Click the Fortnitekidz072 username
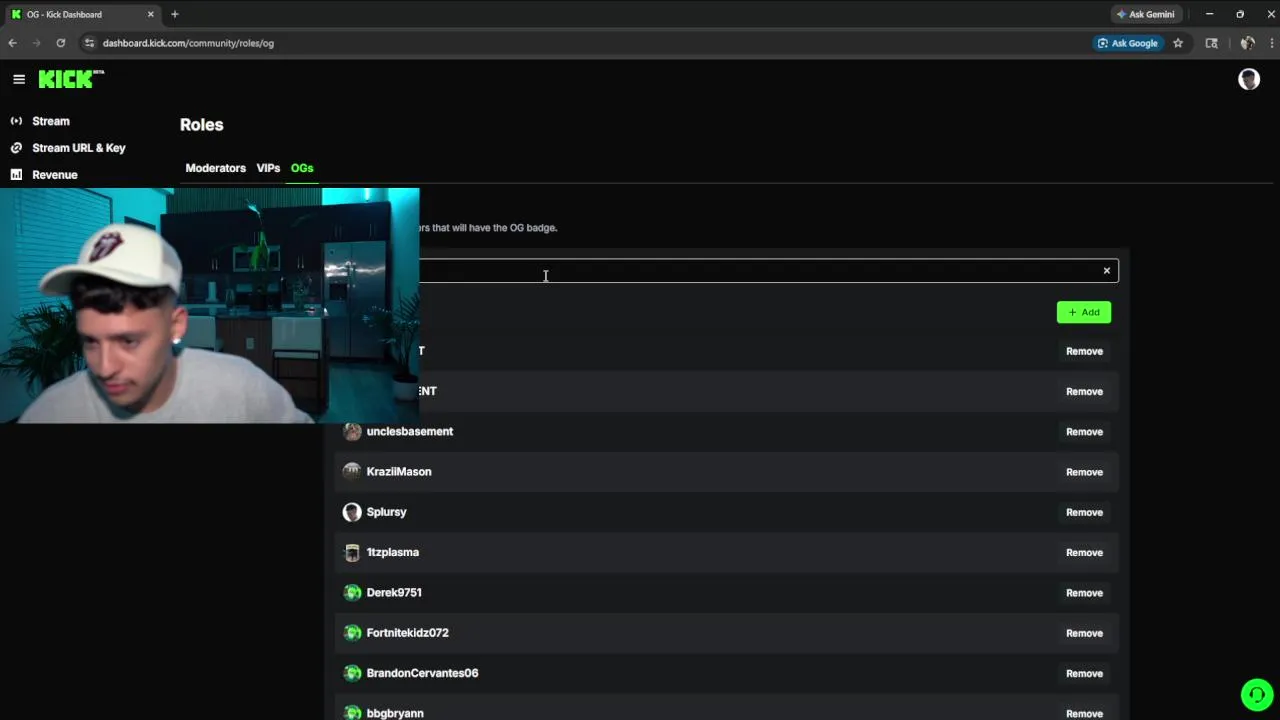The width and height of the screenshot is (1280, 720). (x=407, y=632)
